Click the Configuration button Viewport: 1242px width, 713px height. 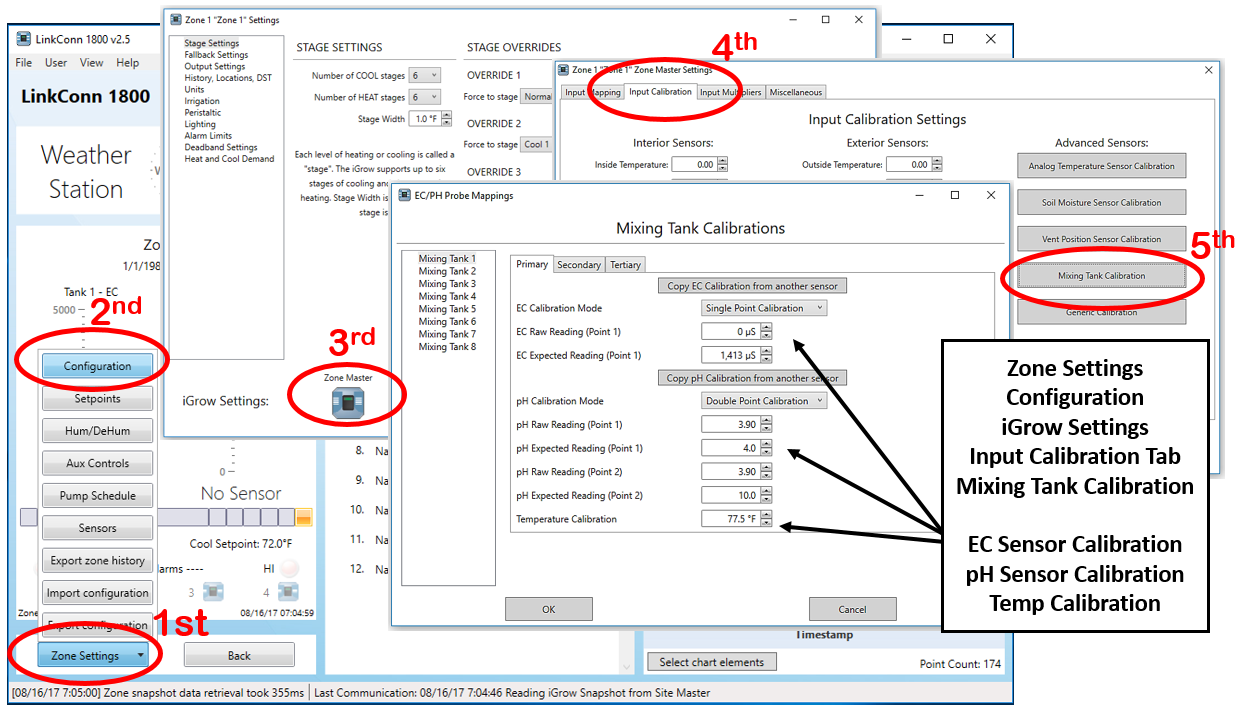pos(97,366)
